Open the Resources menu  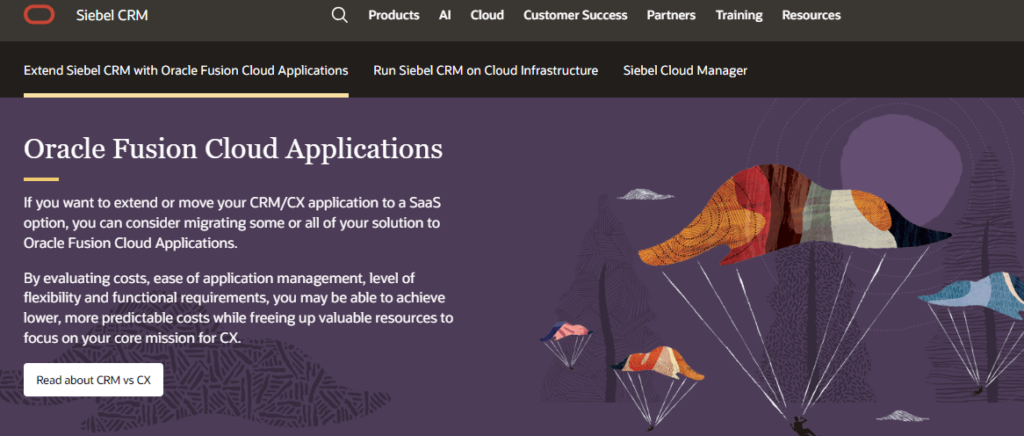(811, 15)
